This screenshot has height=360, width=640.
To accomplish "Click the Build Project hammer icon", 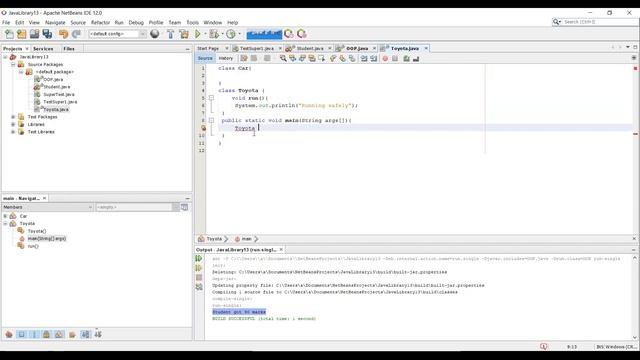I will pyautogui.click(x=171, y=34).
